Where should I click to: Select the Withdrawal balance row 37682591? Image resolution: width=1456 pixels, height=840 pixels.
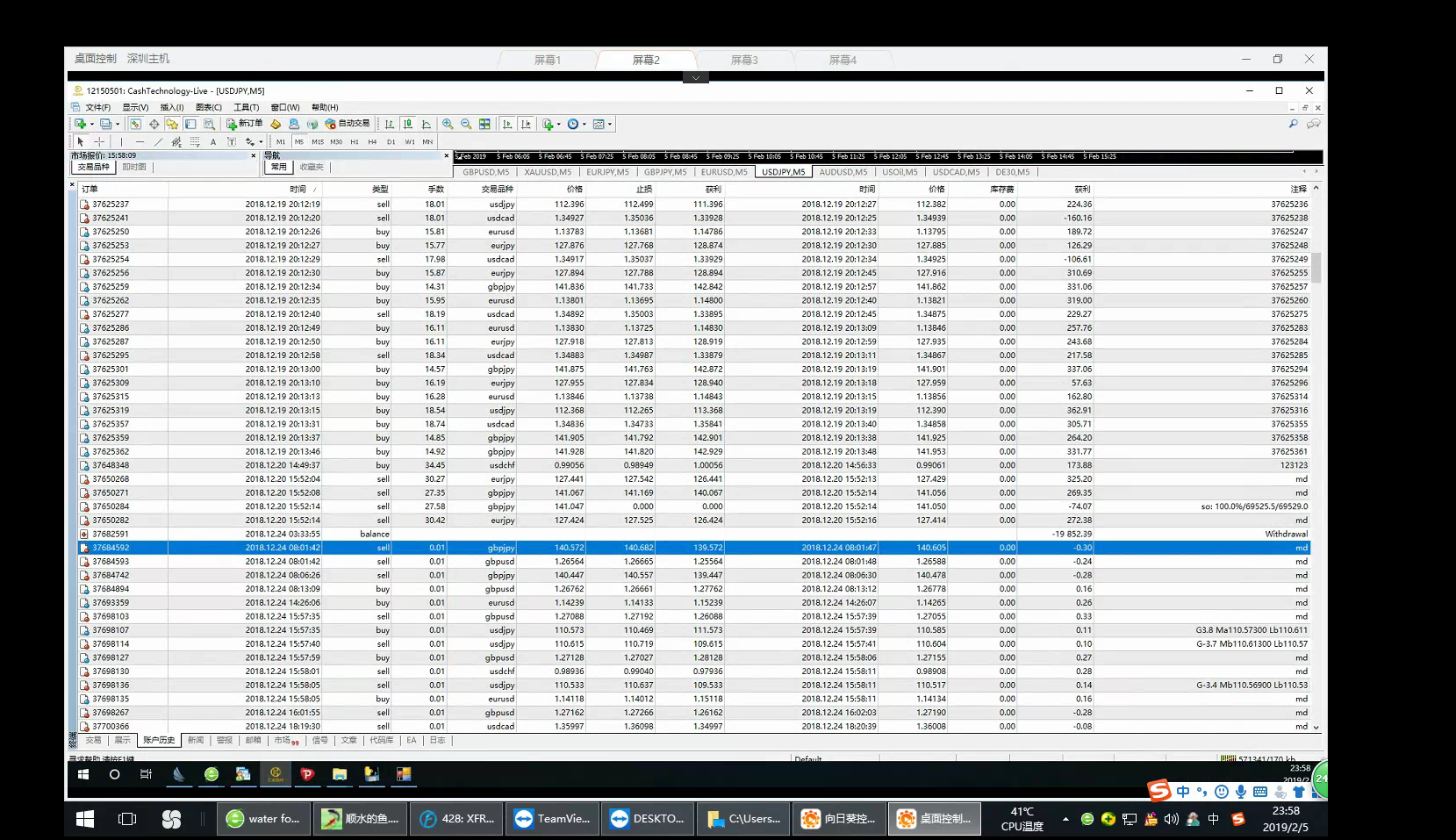[693, 534]
